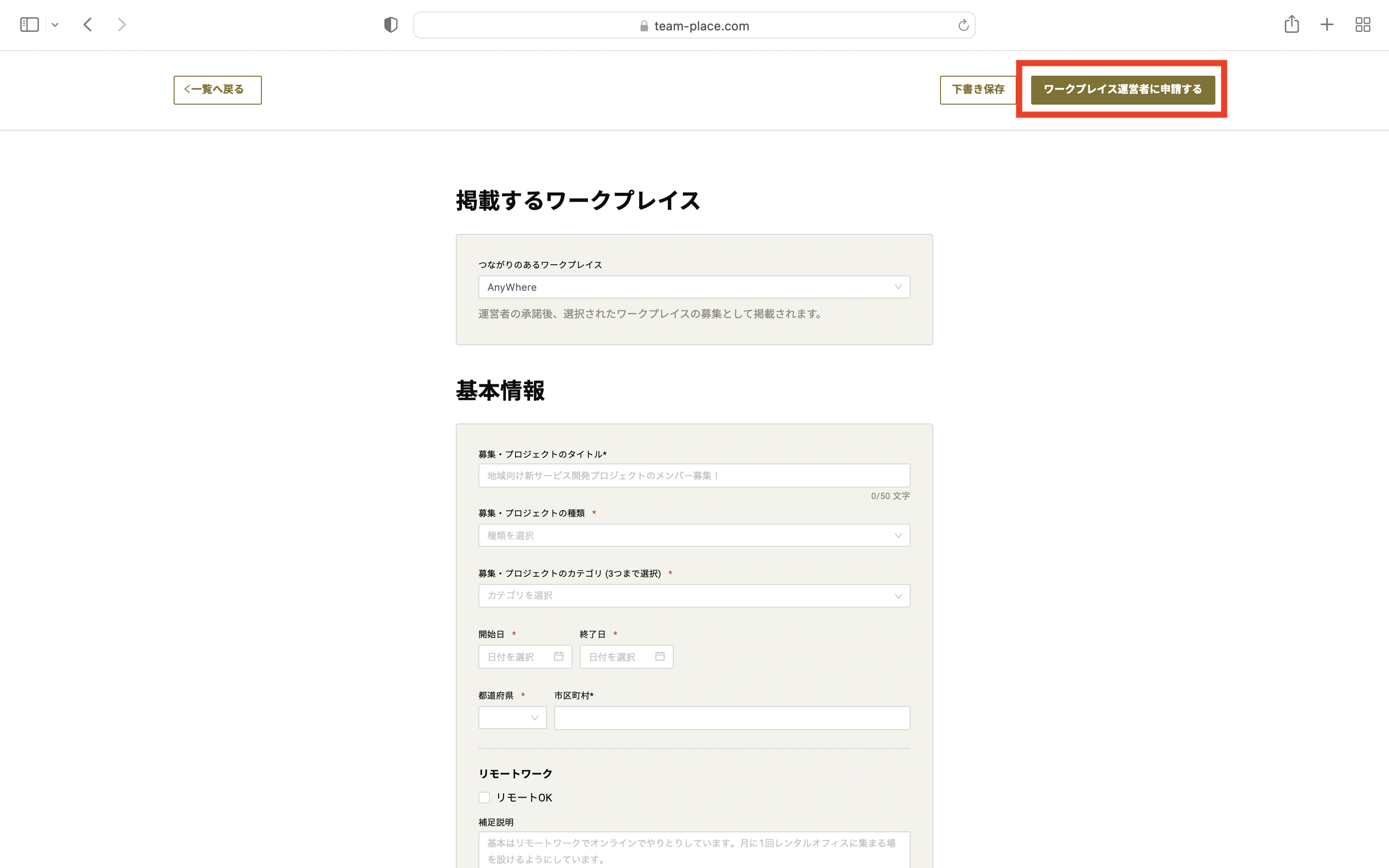Click the browser back arrow
The height and width of the screenshot is (868, 1389).
(x=88, y=25)
